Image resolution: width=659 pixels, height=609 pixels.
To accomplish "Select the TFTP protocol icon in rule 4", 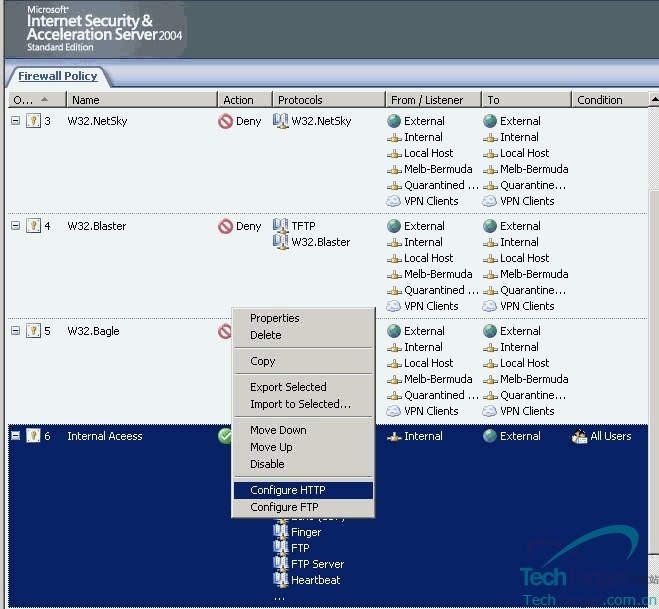I will click(x=281, y=226).
